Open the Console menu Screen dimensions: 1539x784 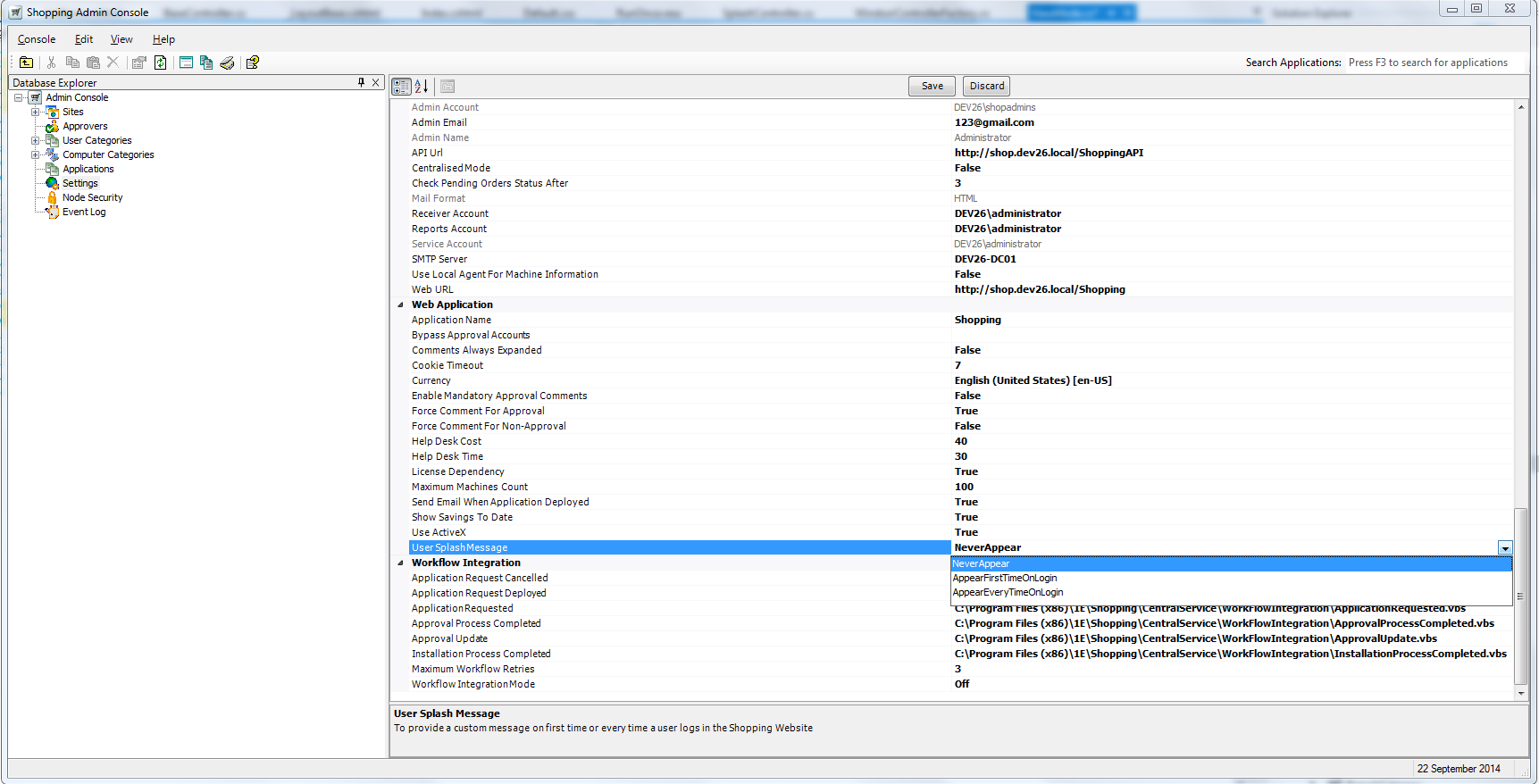(x=37, y=39)
